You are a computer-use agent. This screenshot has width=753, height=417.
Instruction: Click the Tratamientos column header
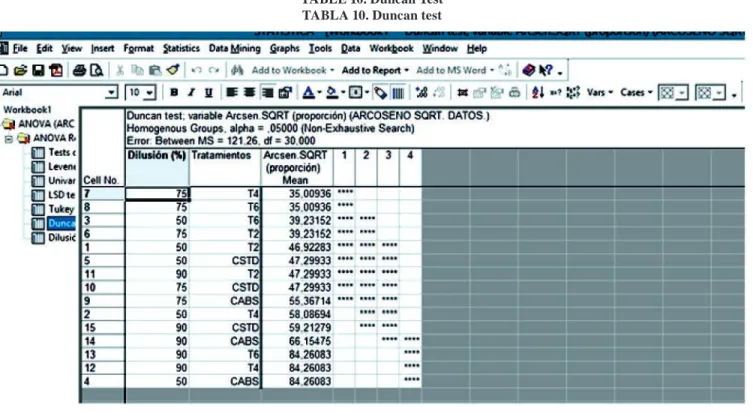(225, 167)
